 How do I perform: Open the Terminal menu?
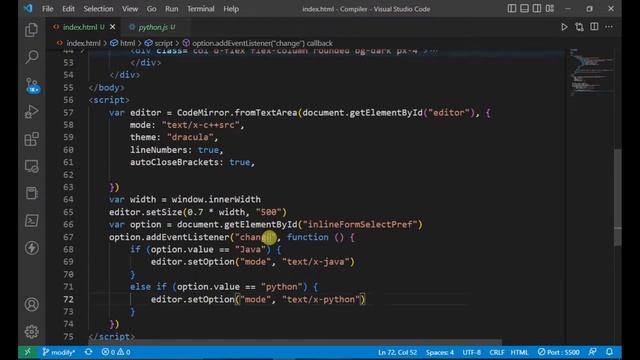200,9
